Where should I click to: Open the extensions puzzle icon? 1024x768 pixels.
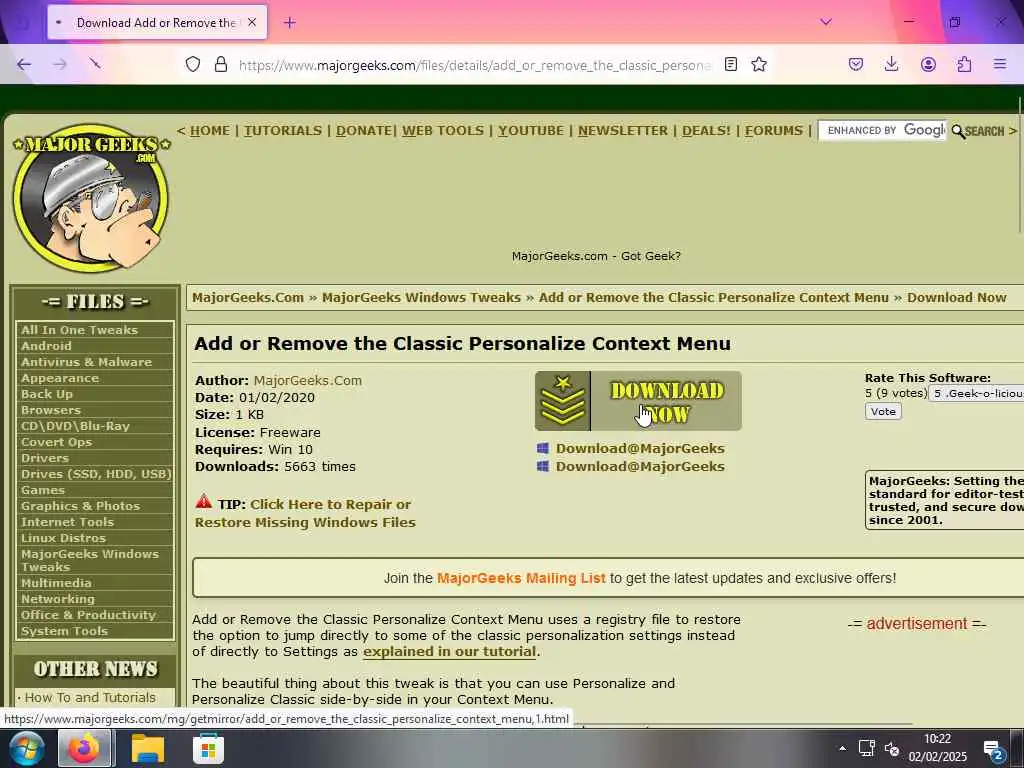click(x=964, y=64)
